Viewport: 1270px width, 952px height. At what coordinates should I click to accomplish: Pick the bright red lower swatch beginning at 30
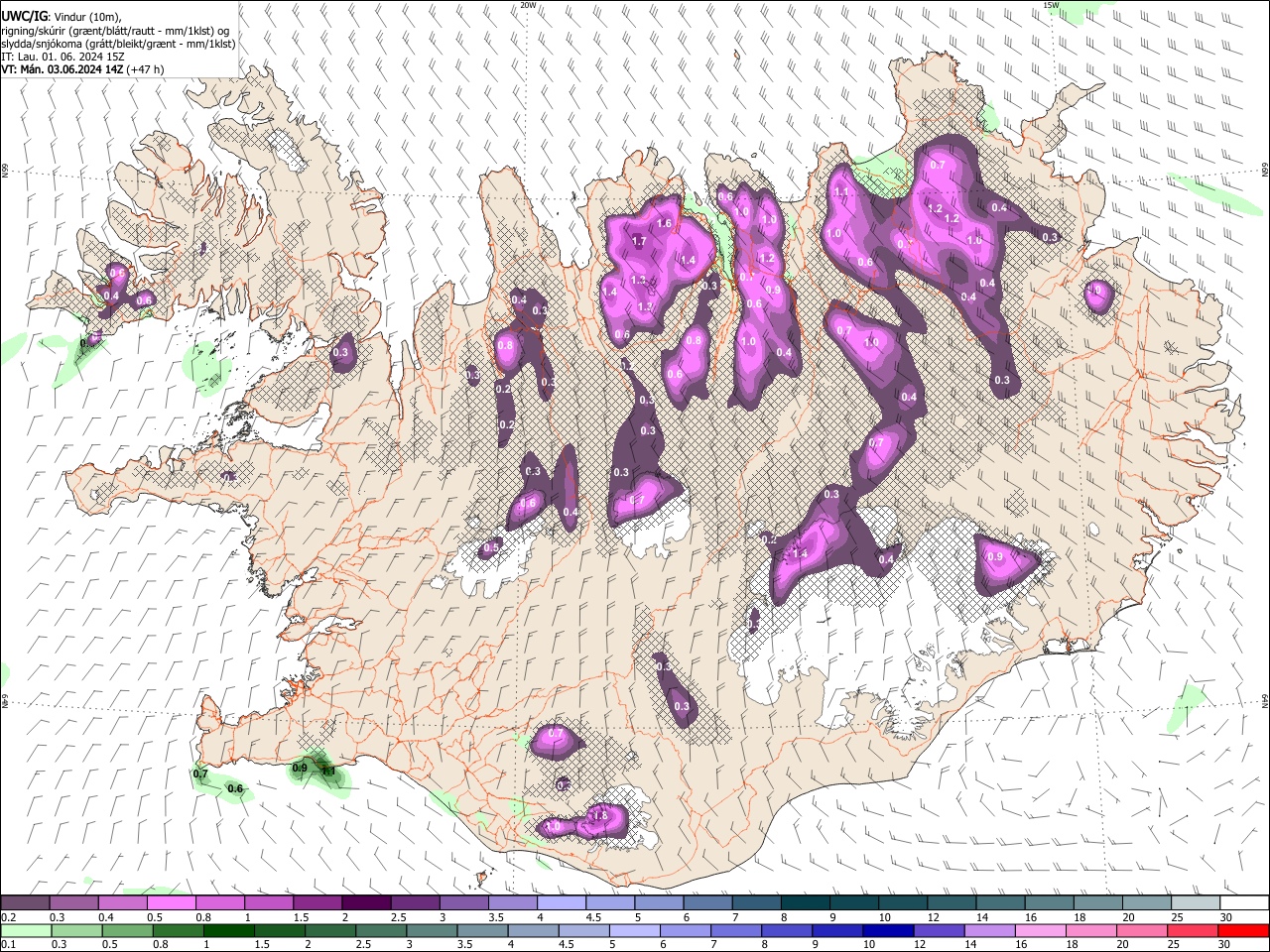click(x=1242, y=930)
